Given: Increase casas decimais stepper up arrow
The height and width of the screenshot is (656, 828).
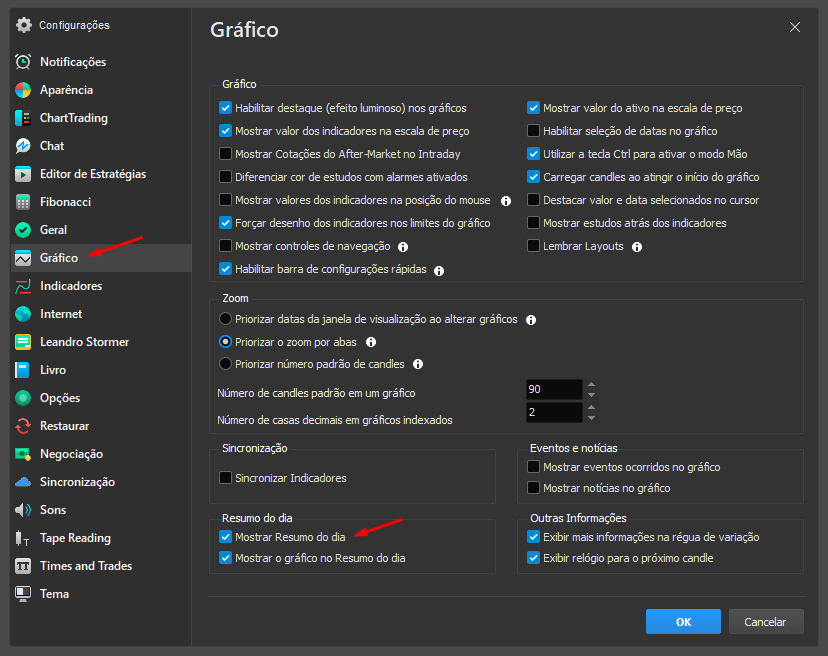Looking at the screenshot, I should click(x=591, y=407).
